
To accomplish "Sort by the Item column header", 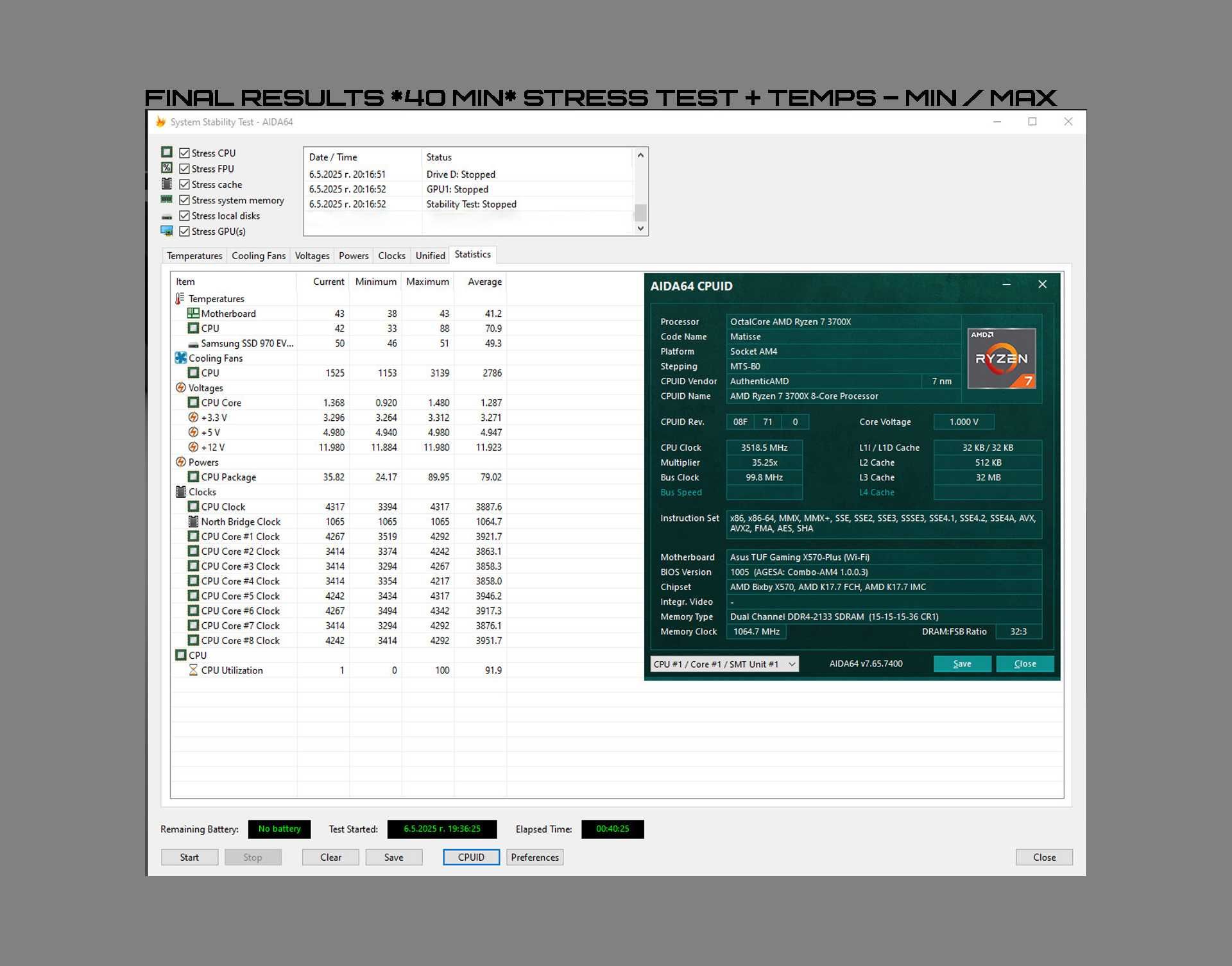I will 234,282.
